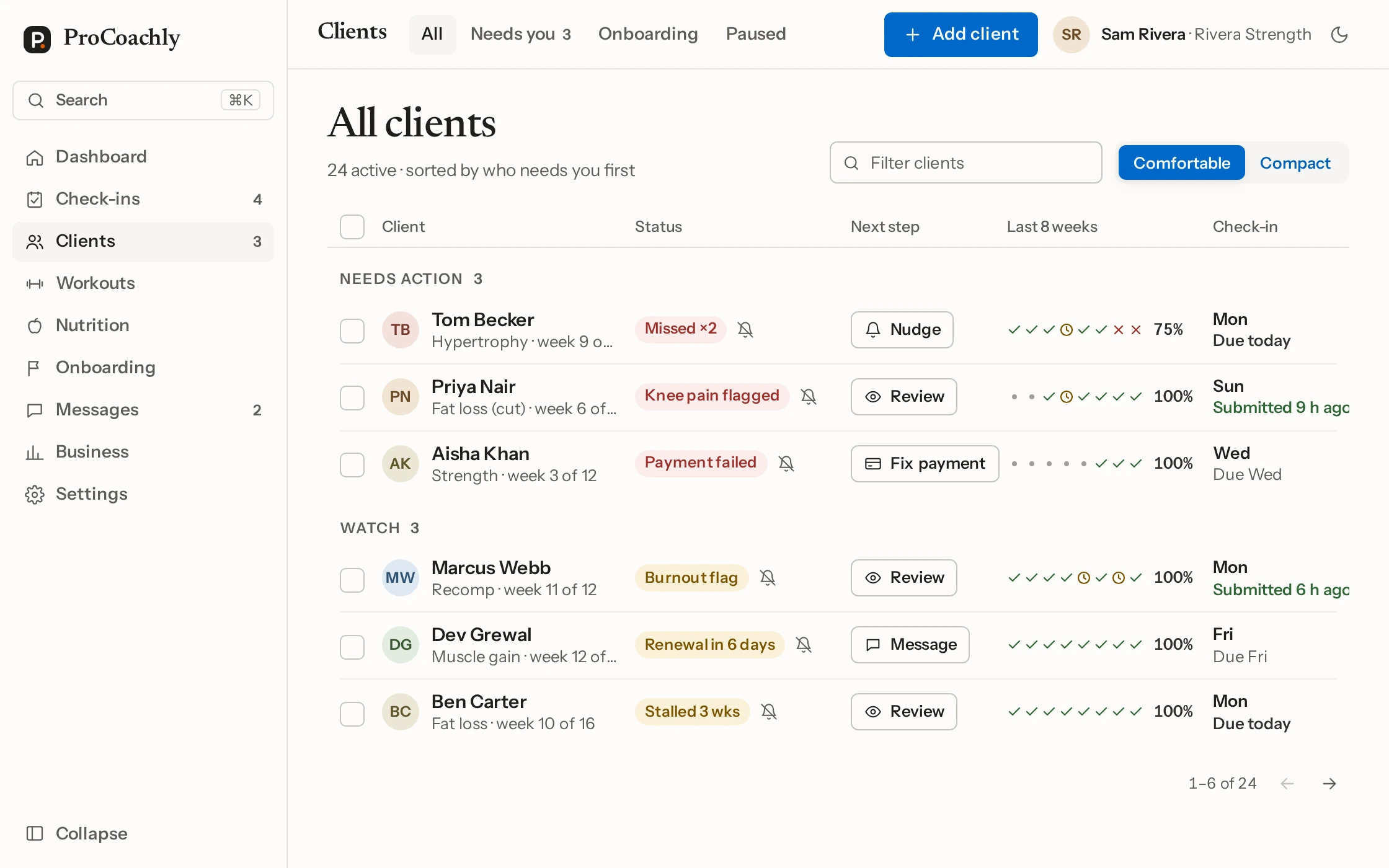Mute notifications bell for Ben Carter

[769, 712]
